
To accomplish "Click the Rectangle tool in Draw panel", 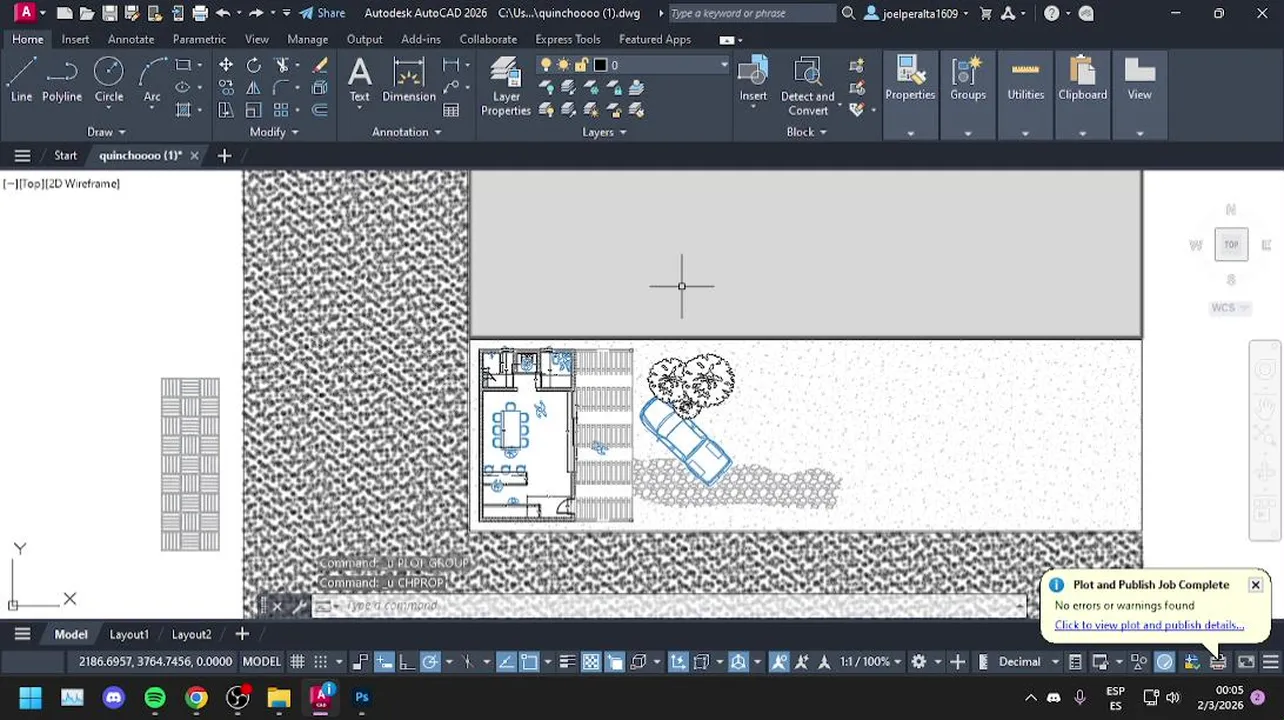I will 183,65.
